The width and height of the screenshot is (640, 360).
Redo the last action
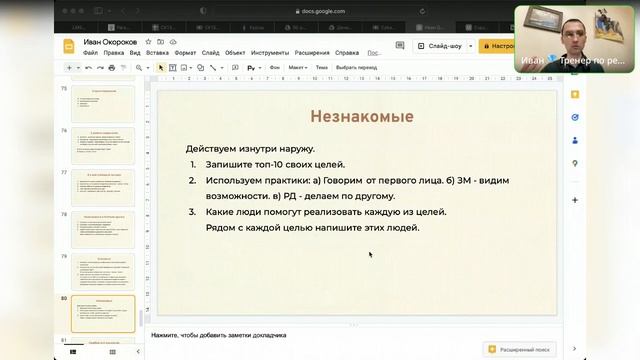tap(100, 68)
